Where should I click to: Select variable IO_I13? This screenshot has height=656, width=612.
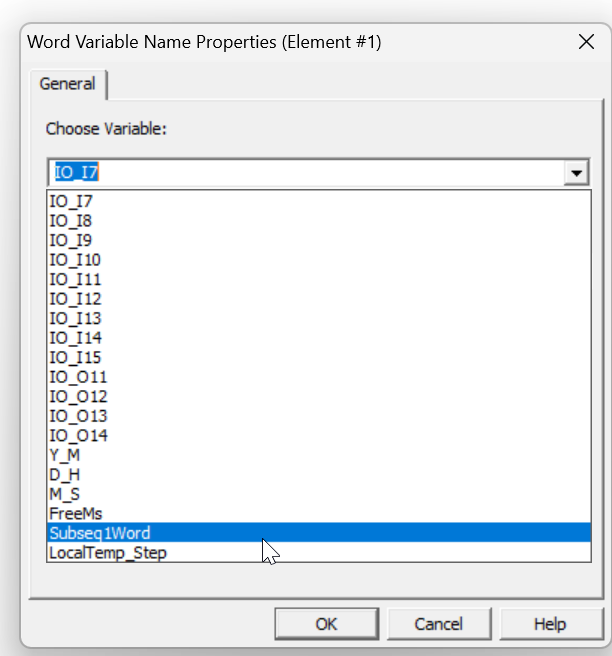click(x=319, y=318)
